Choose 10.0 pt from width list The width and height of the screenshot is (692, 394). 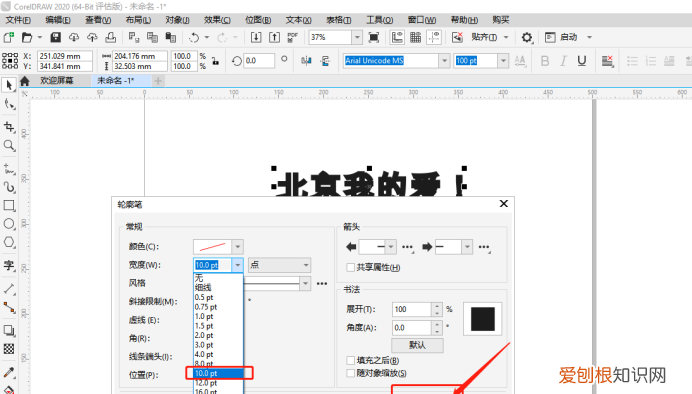(218, 373)
